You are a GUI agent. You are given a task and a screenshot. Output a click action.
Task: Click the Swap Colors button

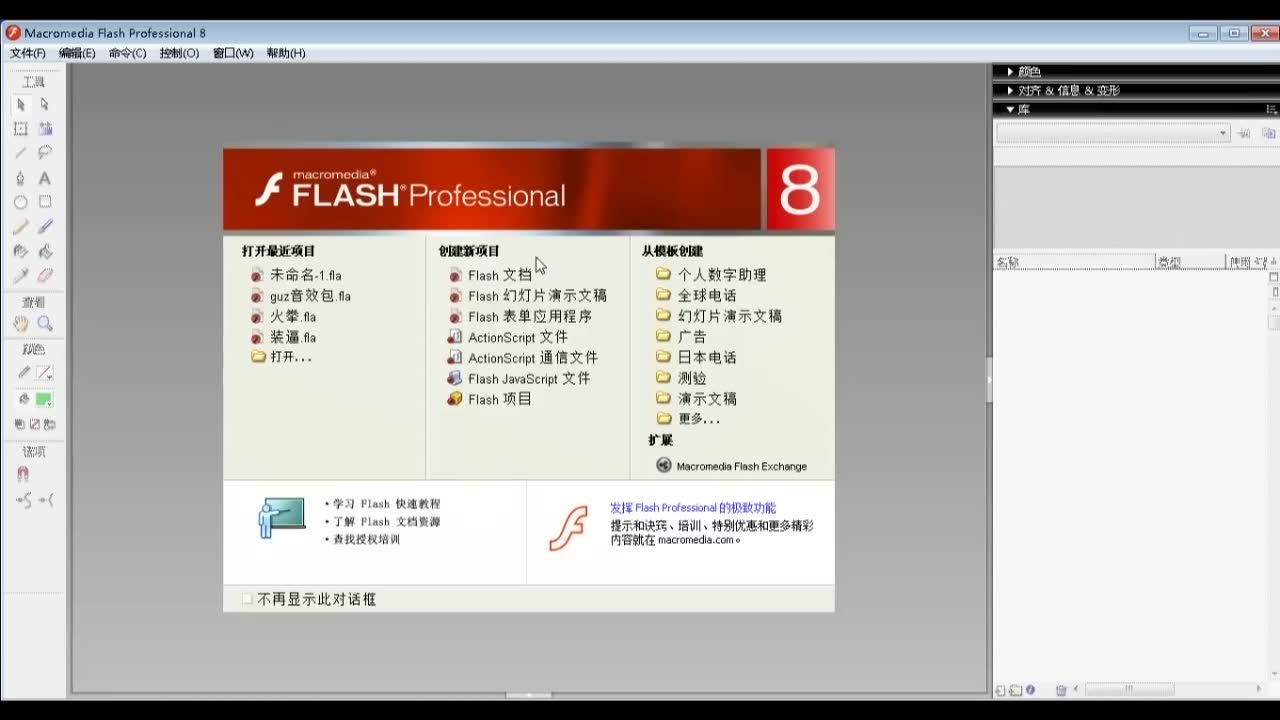click(48, 424)
